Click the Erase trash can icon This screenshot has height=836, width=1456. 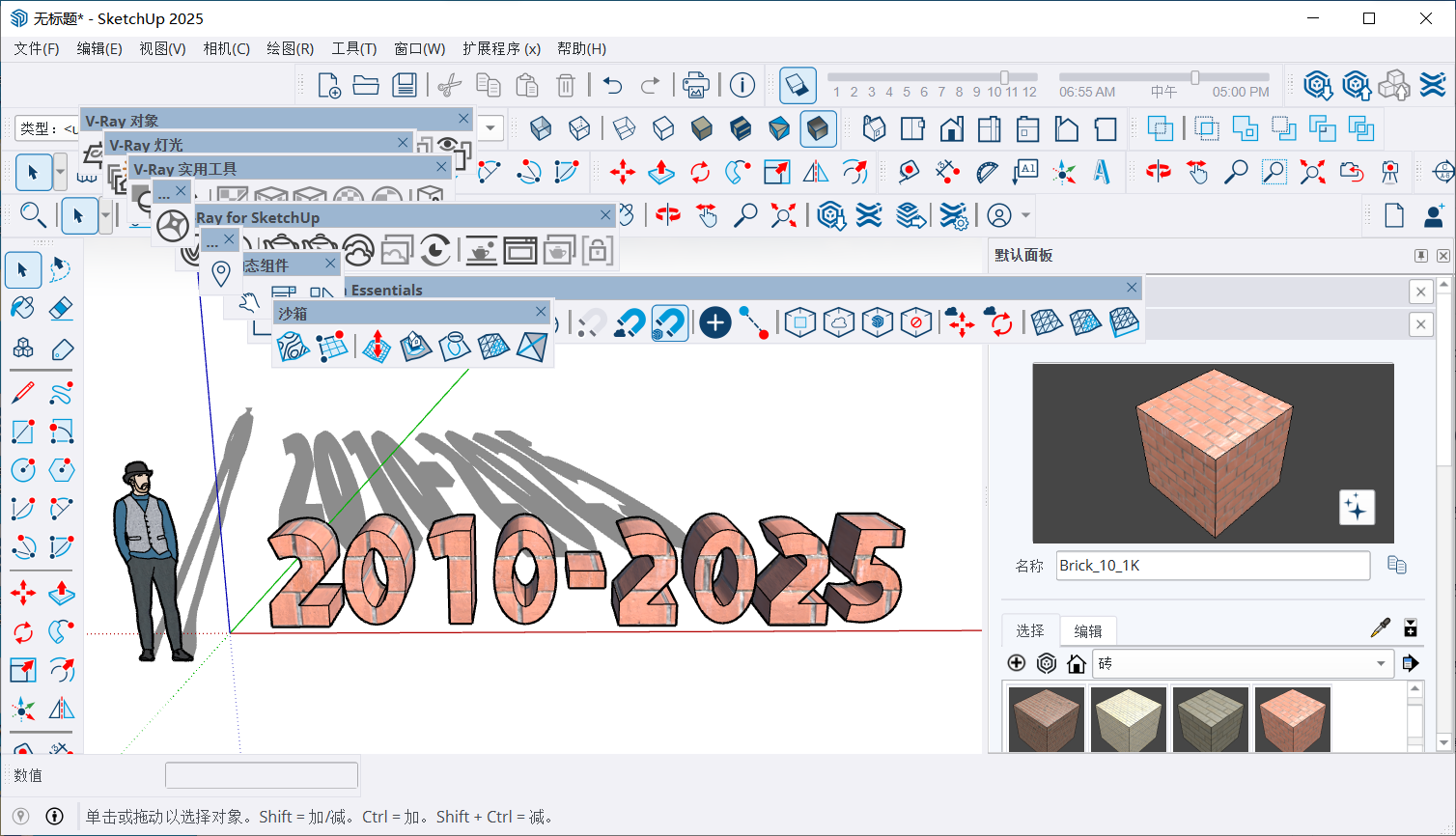coord(567,85)
